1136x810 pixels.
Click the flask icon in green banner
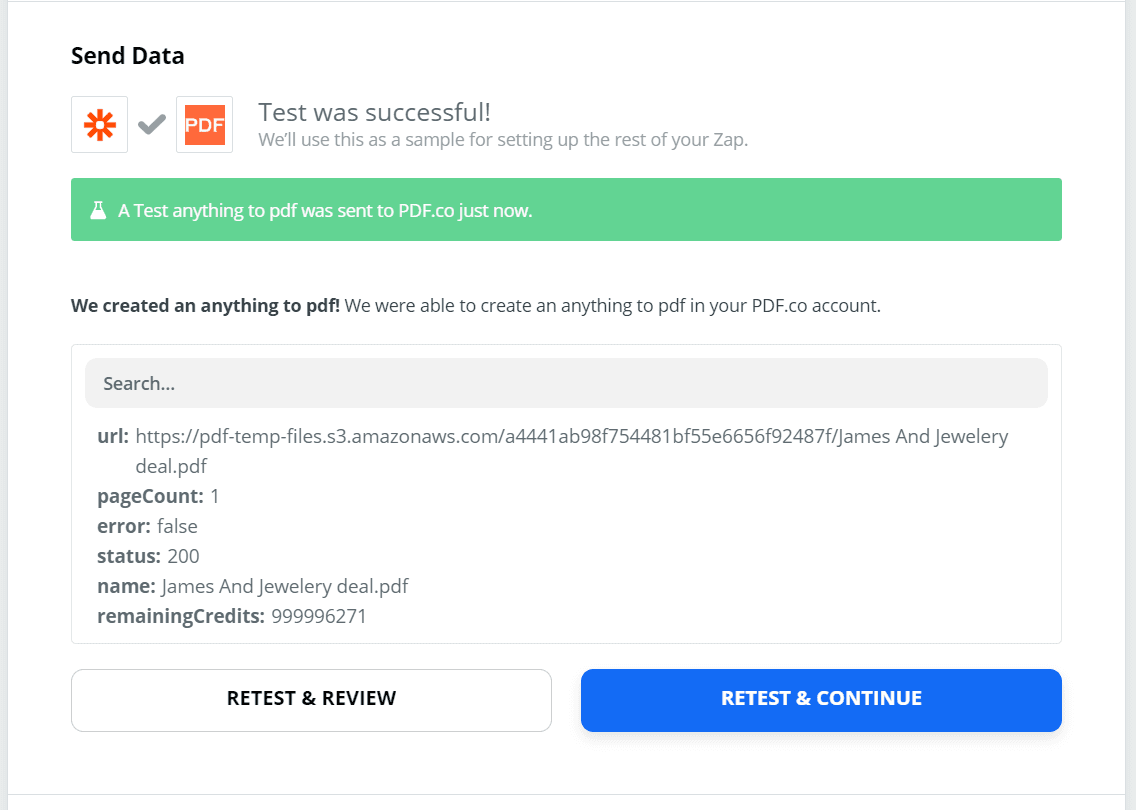tap(98, 211)
